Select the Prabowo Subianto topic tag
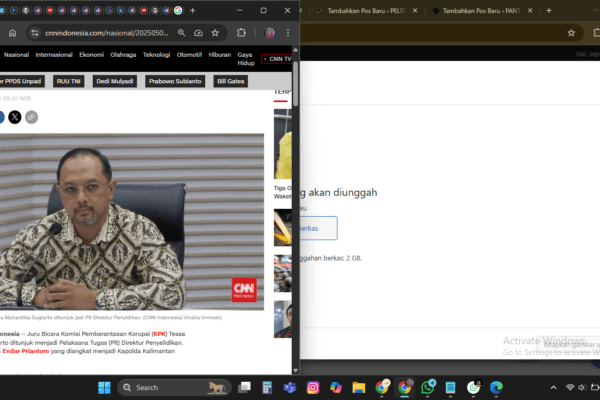This screenshot has width=600, height=400. coord(175,81)
